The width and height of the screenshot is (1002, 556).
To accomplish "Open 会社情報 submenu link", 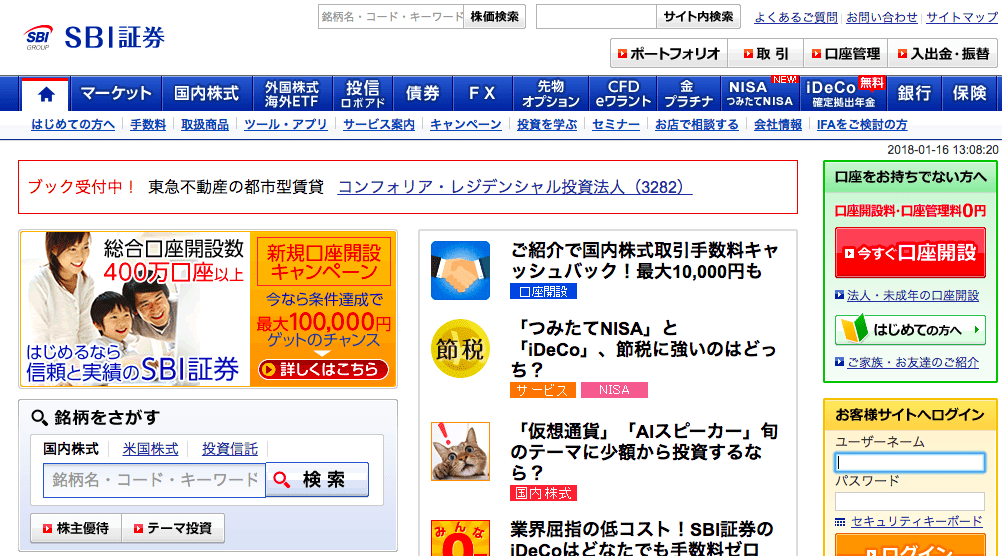I will click(x=778, y=125).
